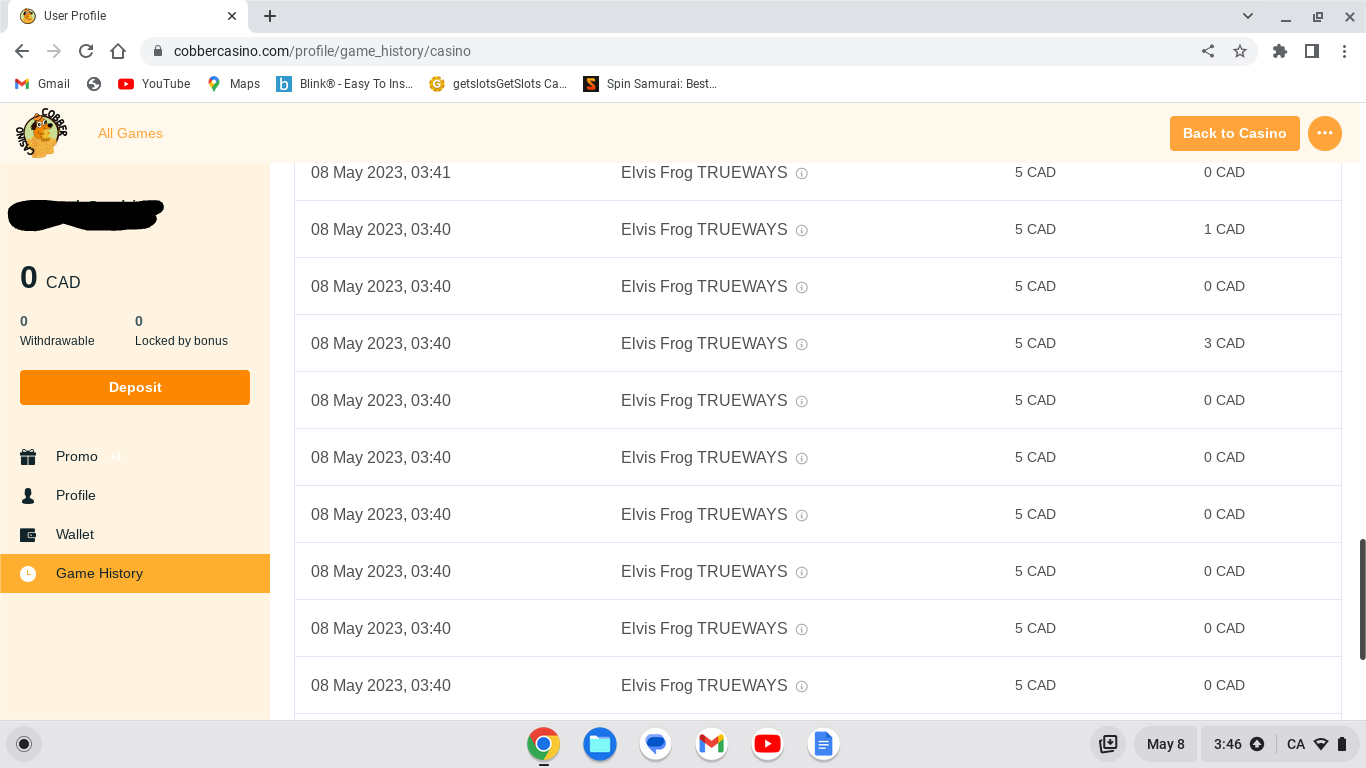Expand the tab search dropdown arrow

click(1248, 16)
